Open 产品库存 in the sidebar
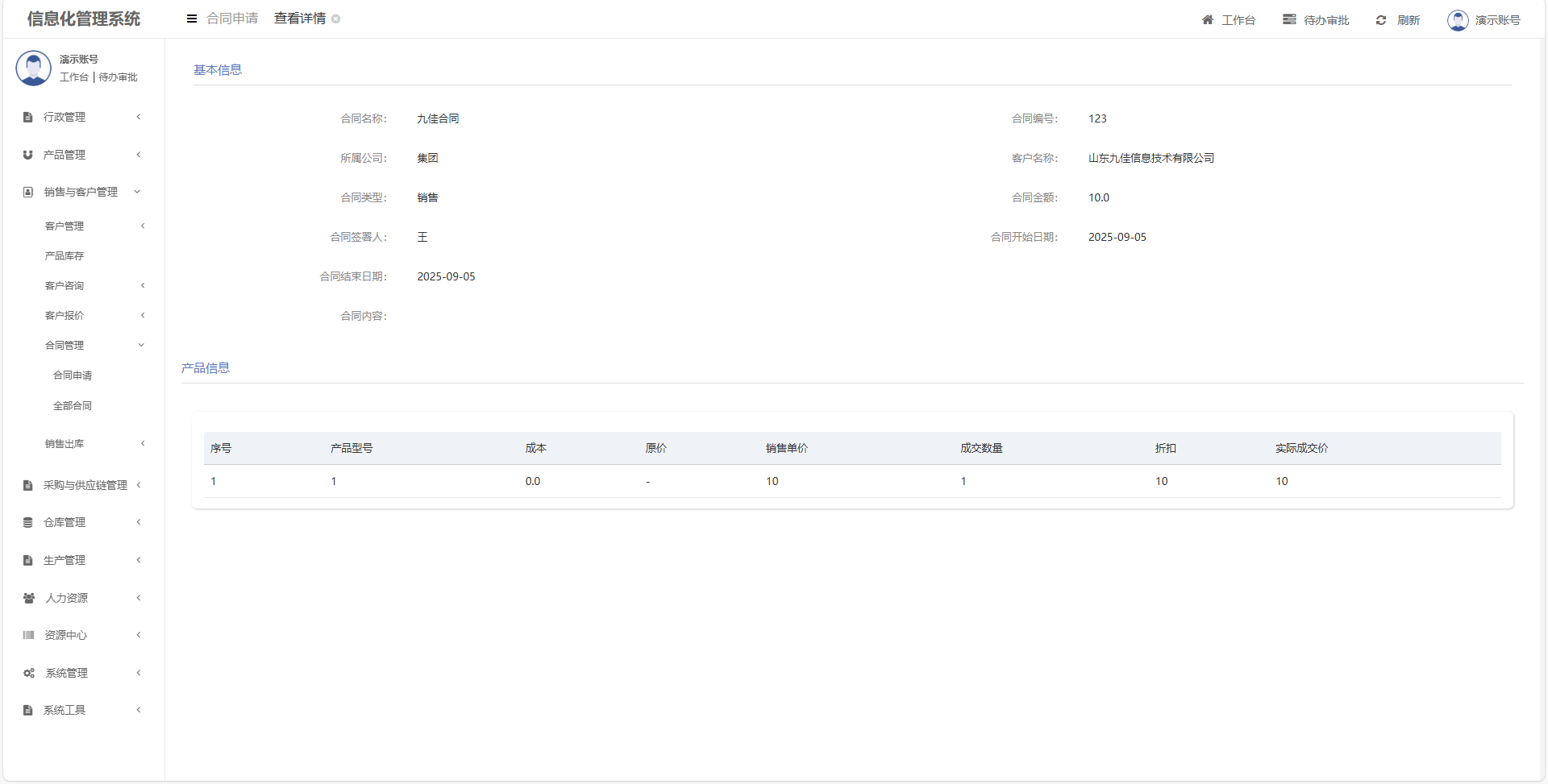 64,255
